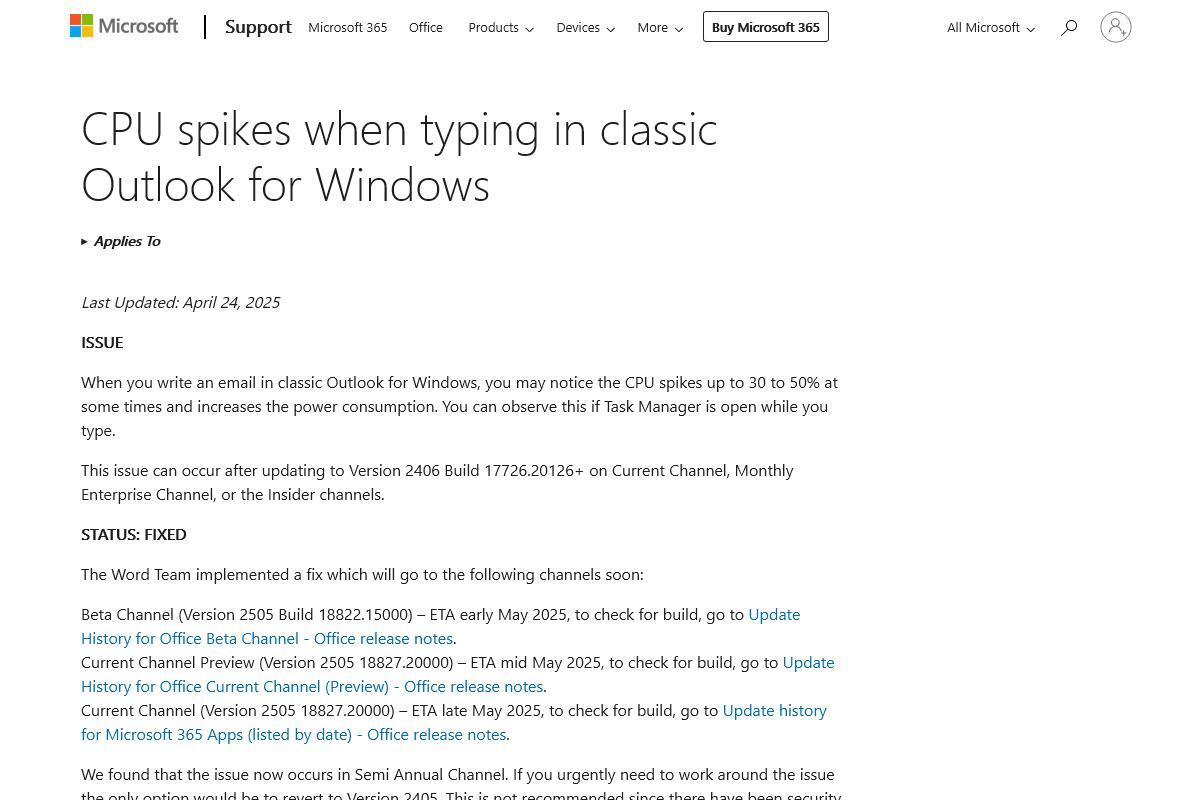Click the 'Semi Annual Channel' paragraph
Screen dimensions: 1200x800
coord(461,783)
